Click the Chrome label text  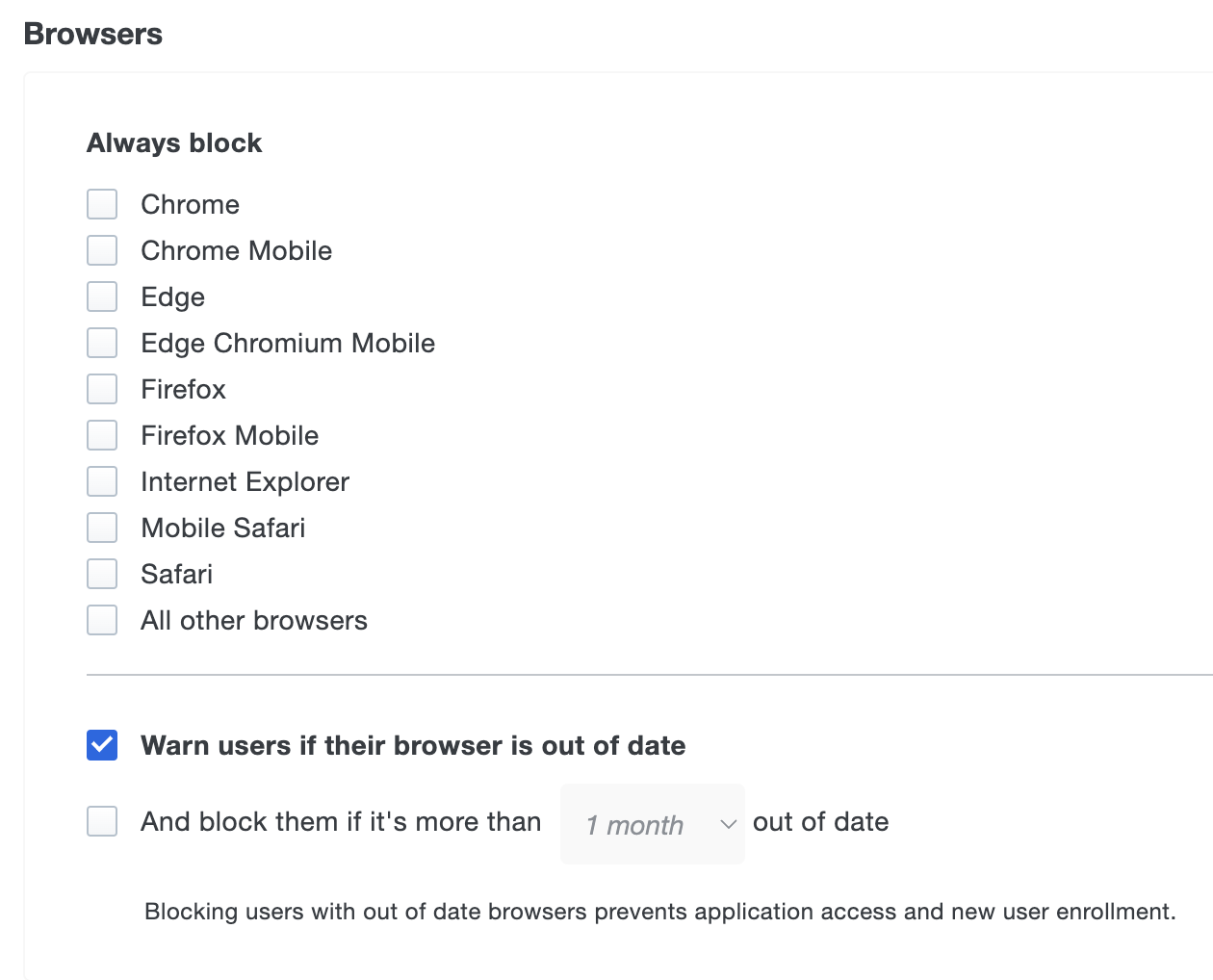point(190,204)
